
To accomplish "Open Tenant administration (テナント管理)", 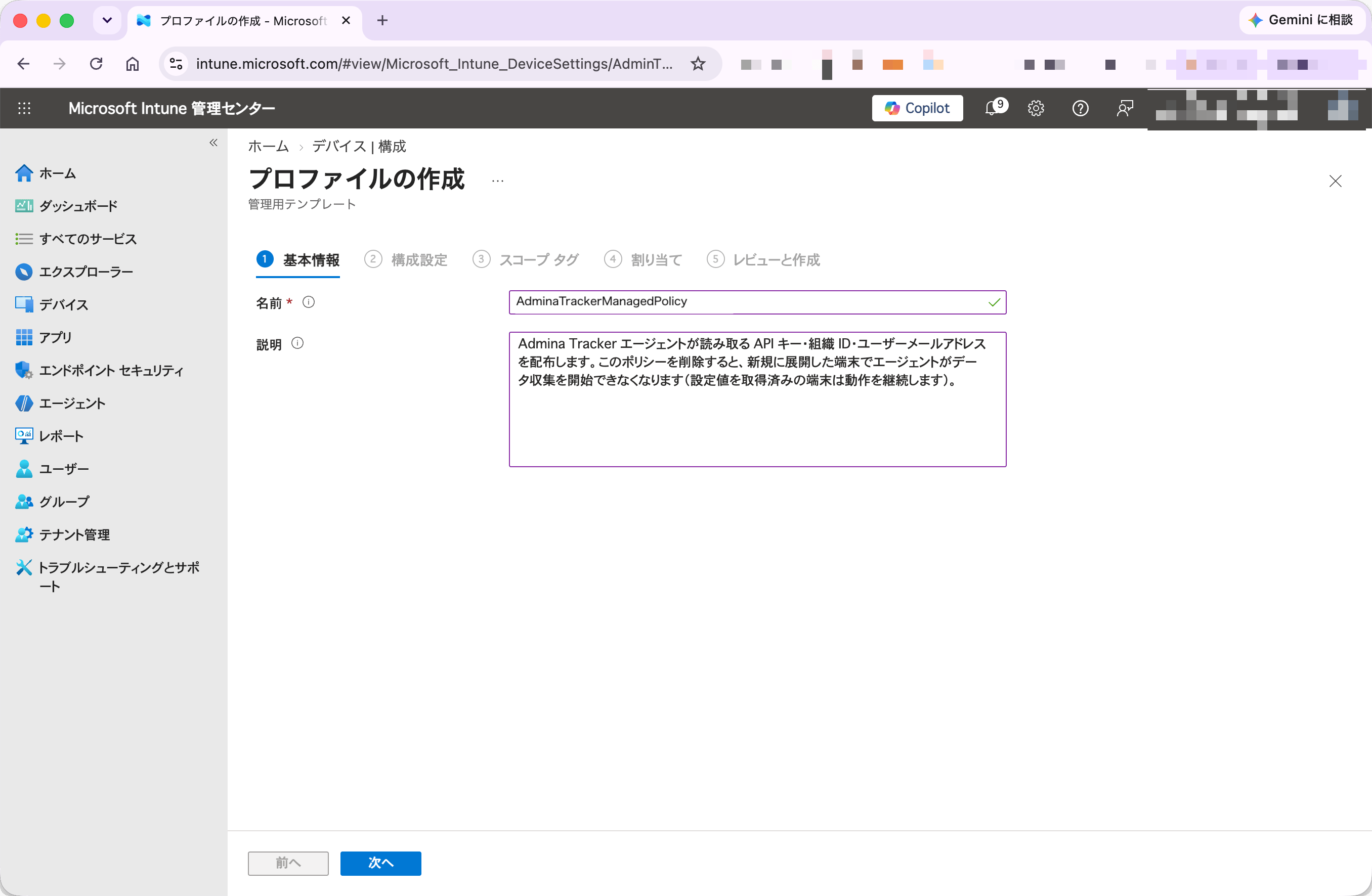I will (x=62, y=534).
